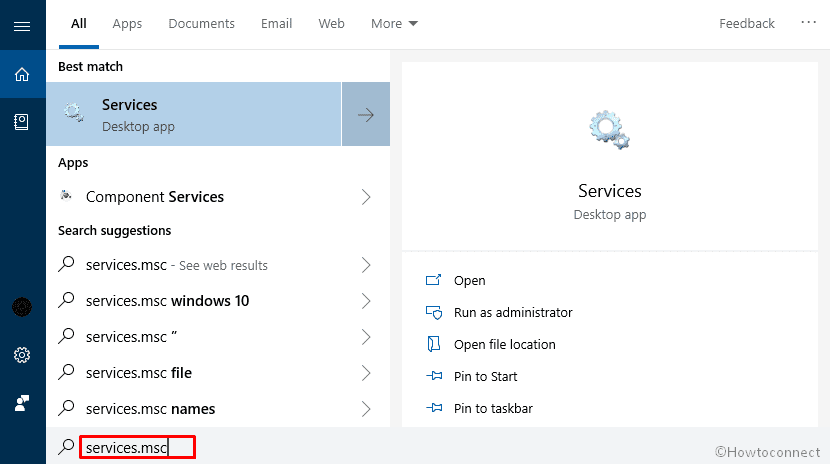Viewport: 830px width, 464px height.
Task: Expand services.msc file chevron
Action: pos(366,372)
